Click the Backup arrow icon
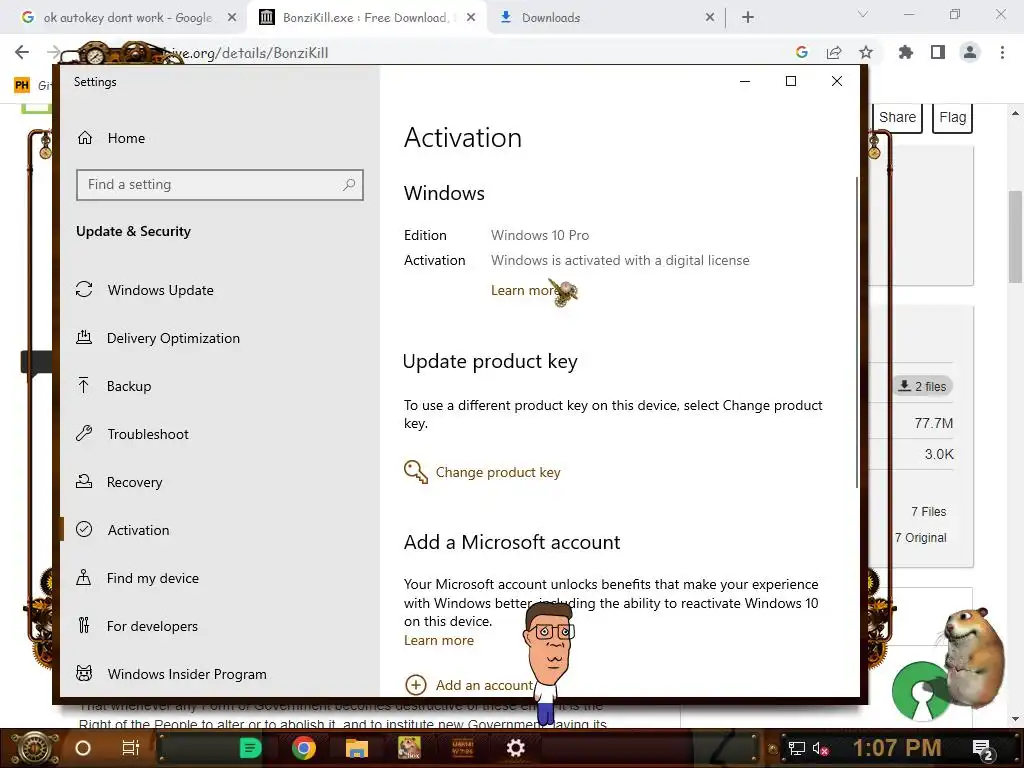The height and width of the screenshot is (768, 1024). tap(84, 385)
